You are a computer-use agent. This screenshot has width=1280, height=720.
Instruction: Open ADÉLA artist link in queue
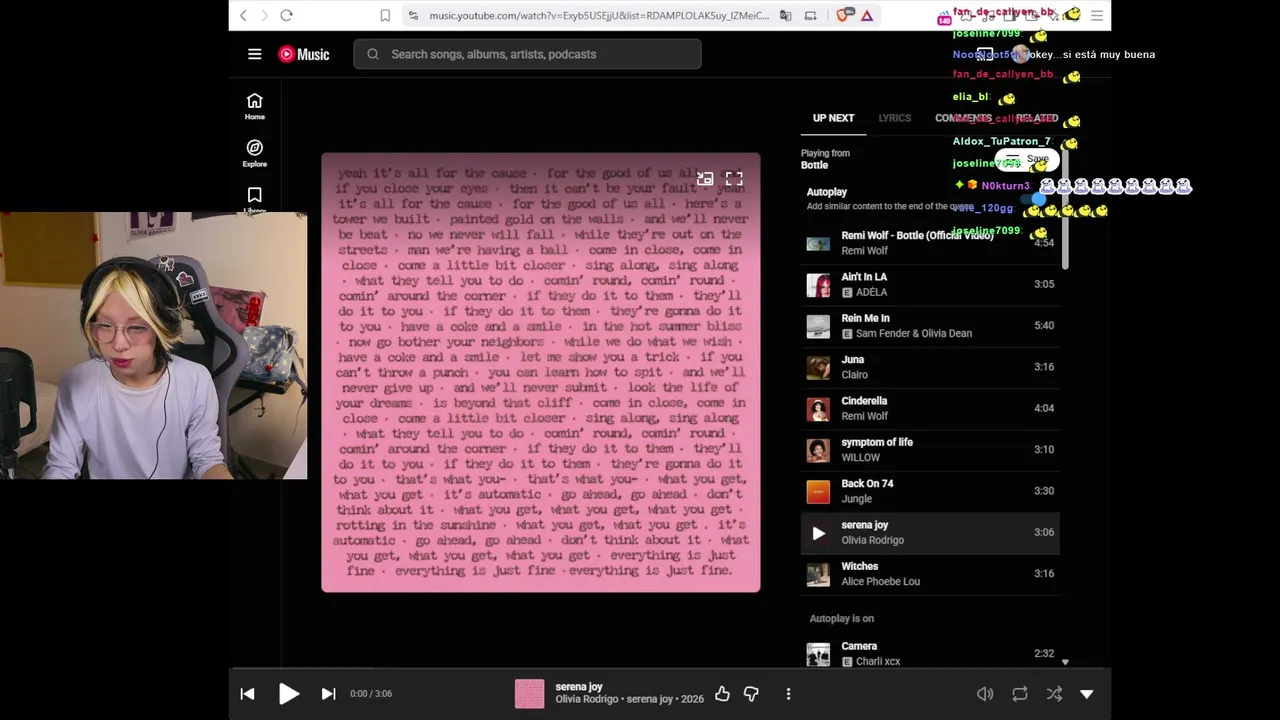[x=871, y=293]
